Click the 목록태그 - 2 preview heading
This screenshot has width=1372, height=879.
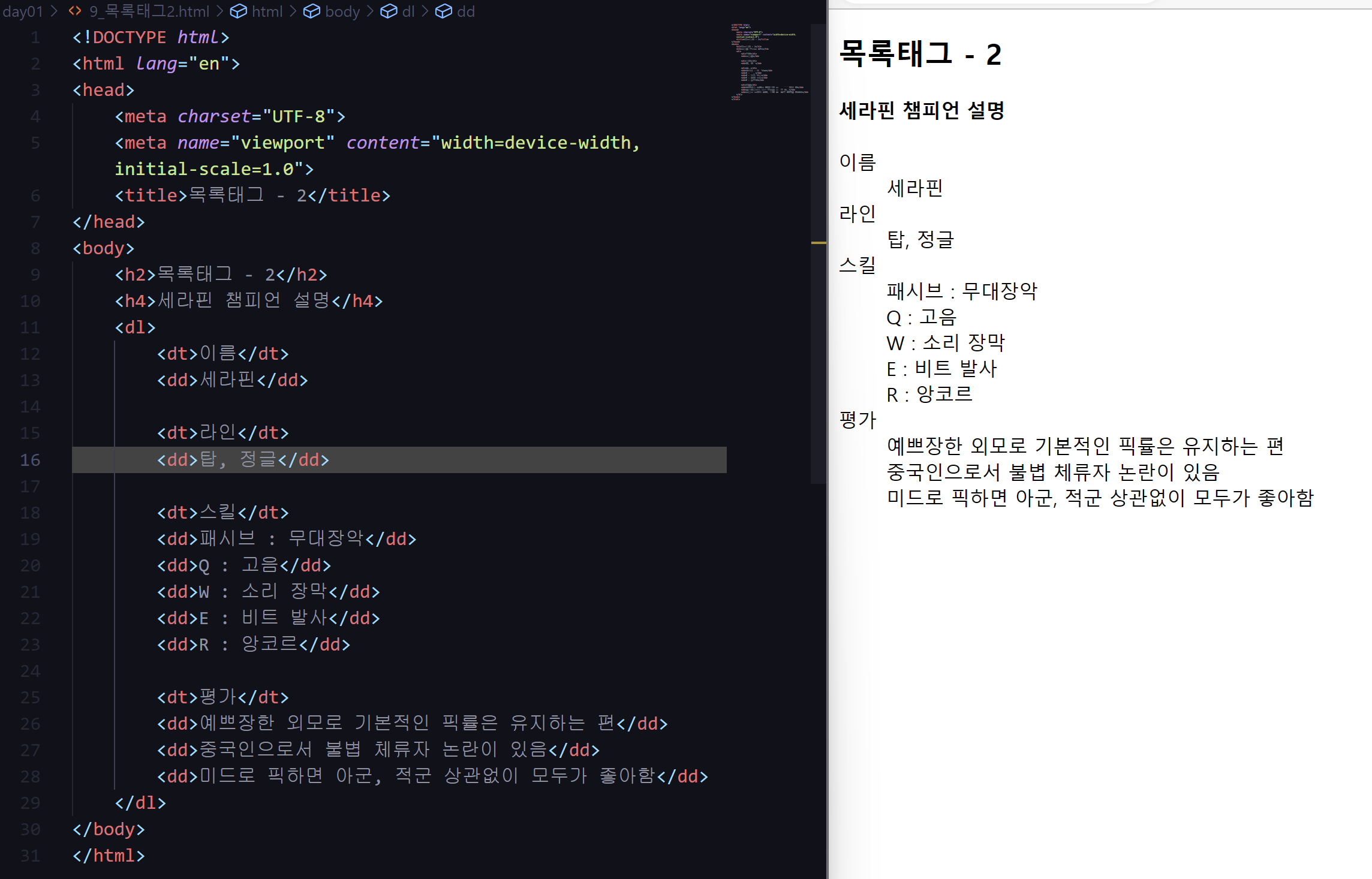pyautogui.click(x=920, y=54)
